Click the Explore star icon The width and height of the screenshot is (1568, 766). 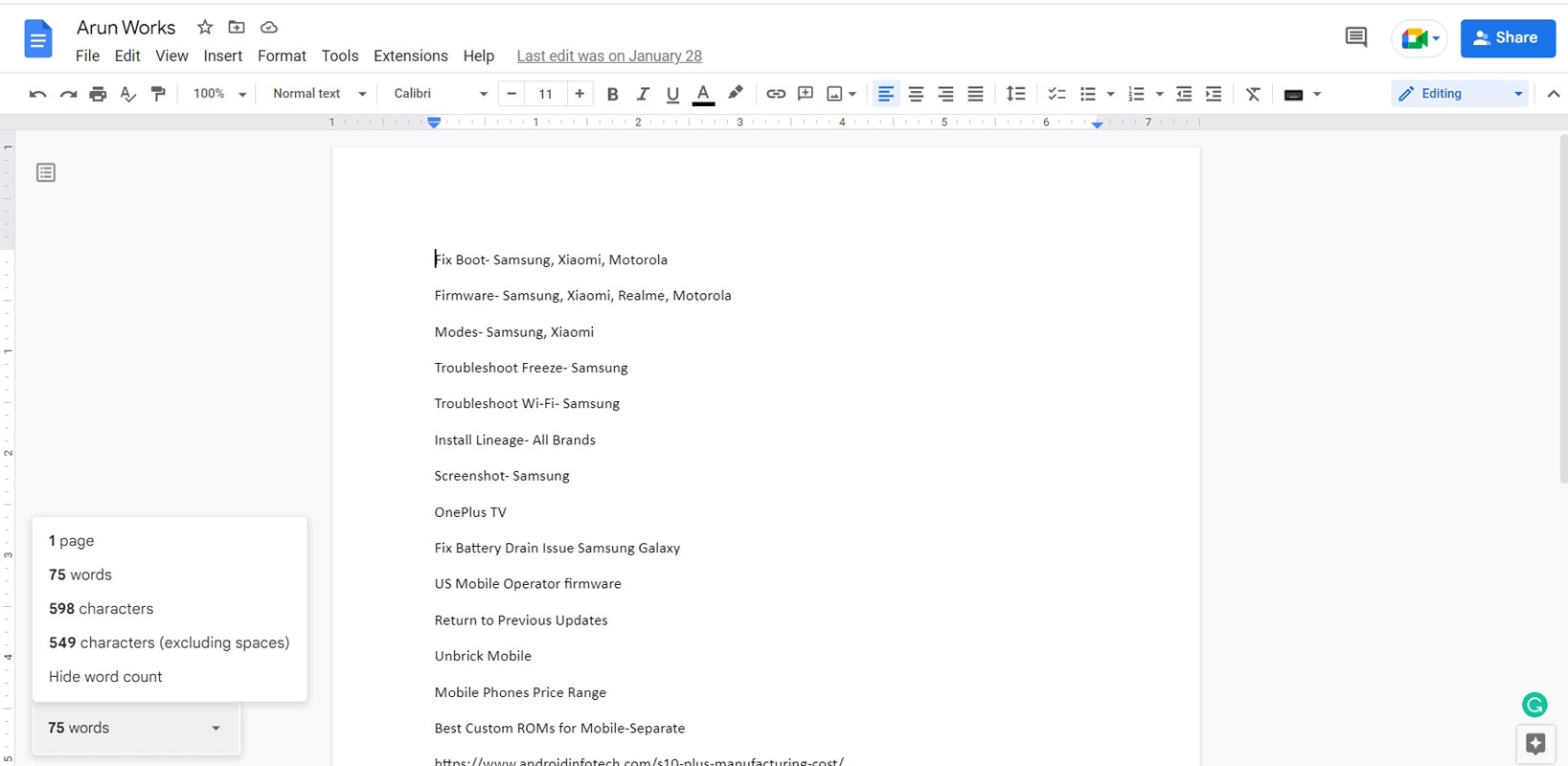(x=1535, y=744)
